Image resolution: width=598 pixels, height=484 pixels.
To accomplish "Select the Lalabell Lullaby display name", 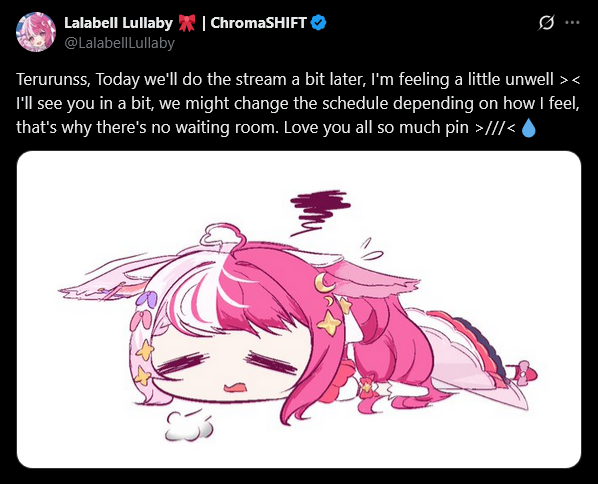I will [118, 23].
